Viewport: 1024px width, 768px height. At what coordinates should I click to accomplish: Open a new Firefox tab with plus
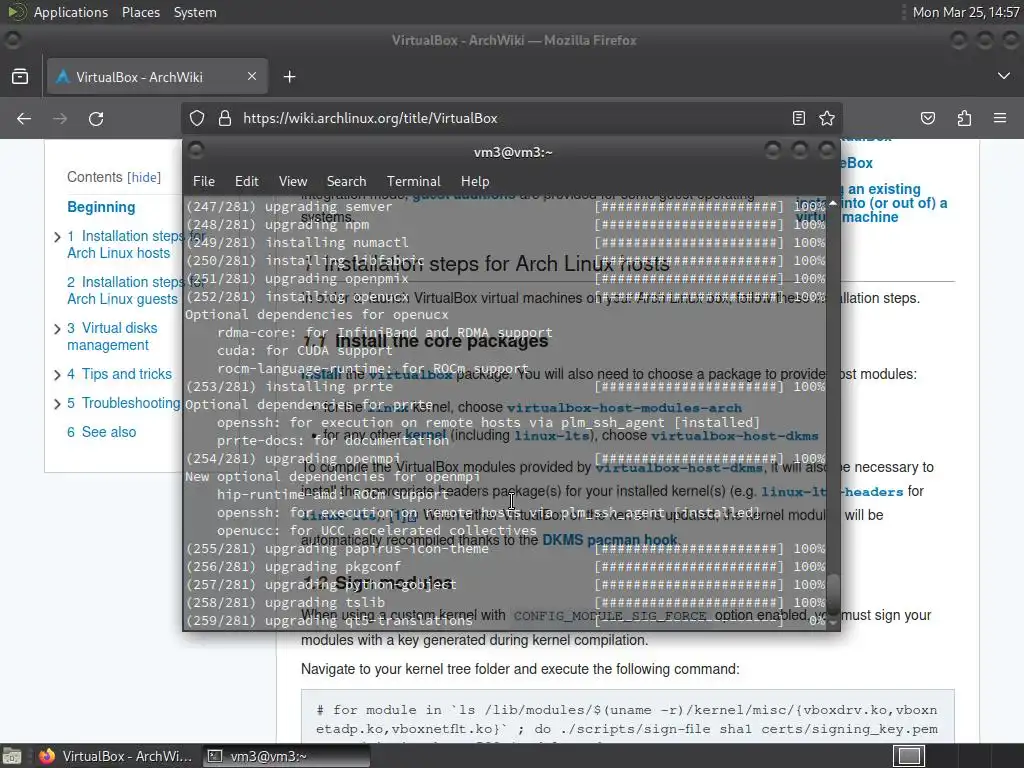289,77
